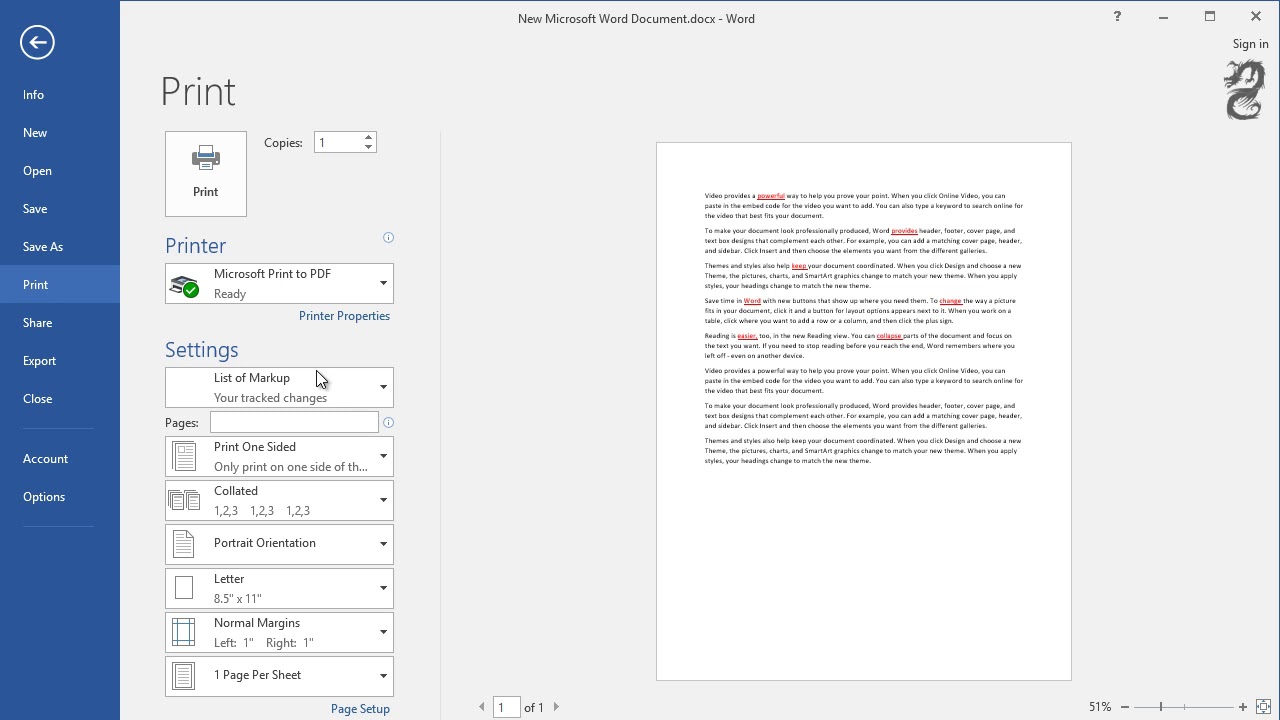1280x720 pixels.
Task: Go to the previous preview page arrow
Action: [482, 707]
